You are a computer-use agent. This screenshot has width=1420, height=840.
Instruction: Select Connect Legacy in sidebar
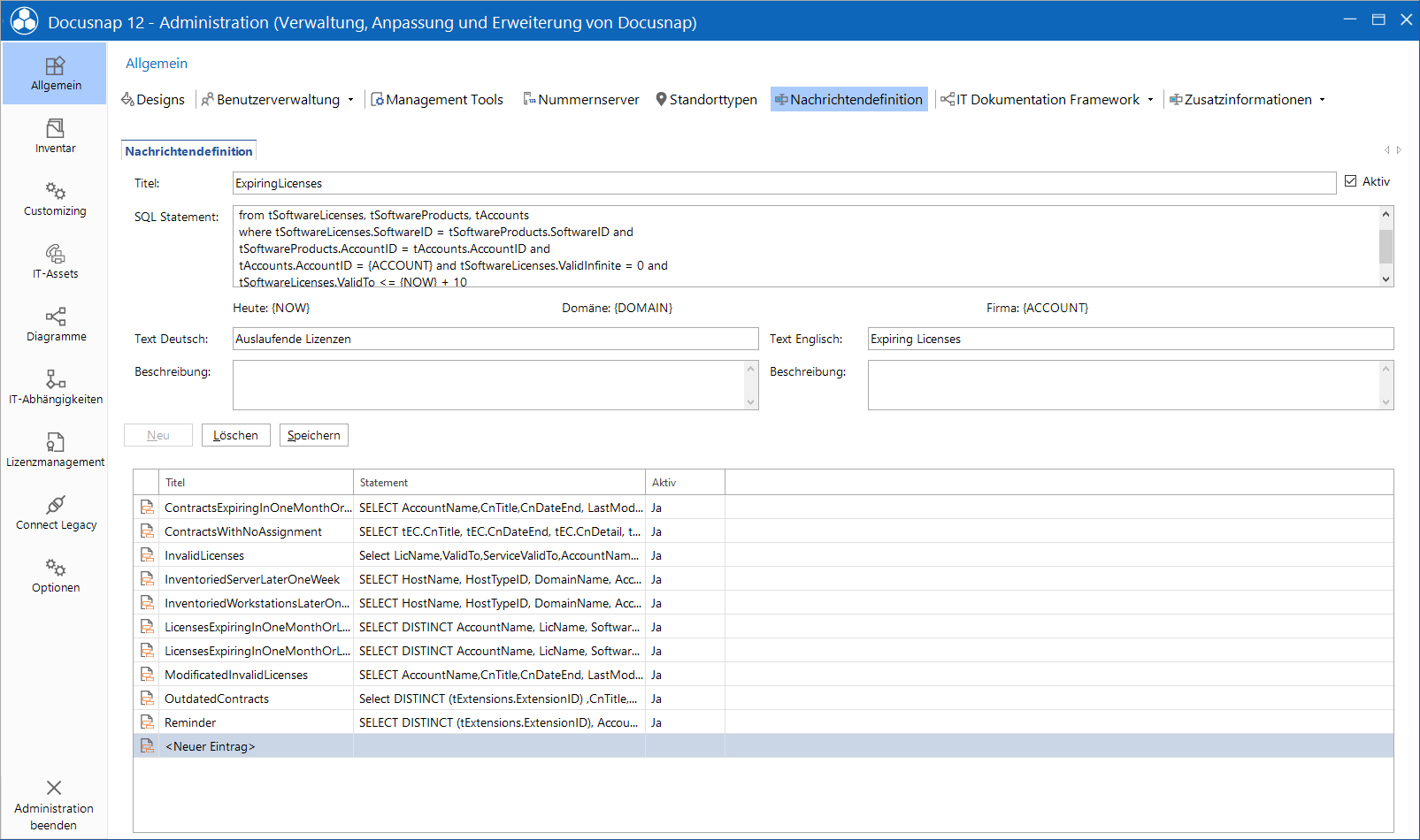point(55,513)
